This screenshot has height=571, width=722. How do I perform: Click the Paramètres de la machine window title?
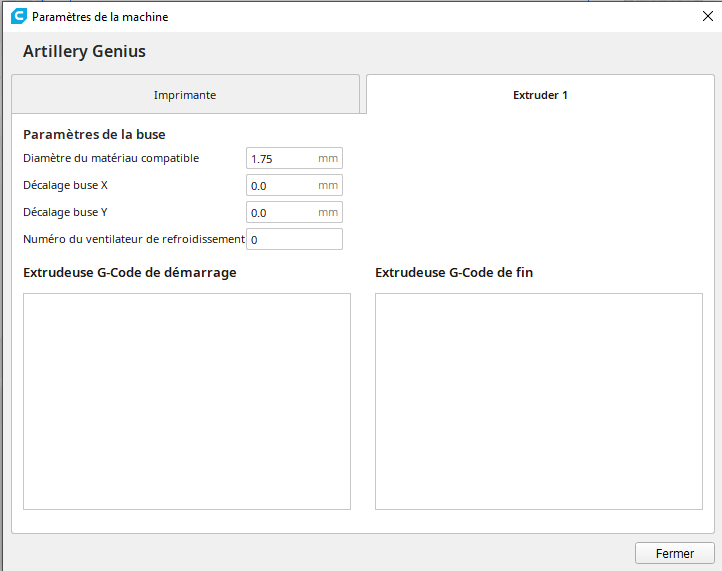pyautogui.click(x=100, y=17)
